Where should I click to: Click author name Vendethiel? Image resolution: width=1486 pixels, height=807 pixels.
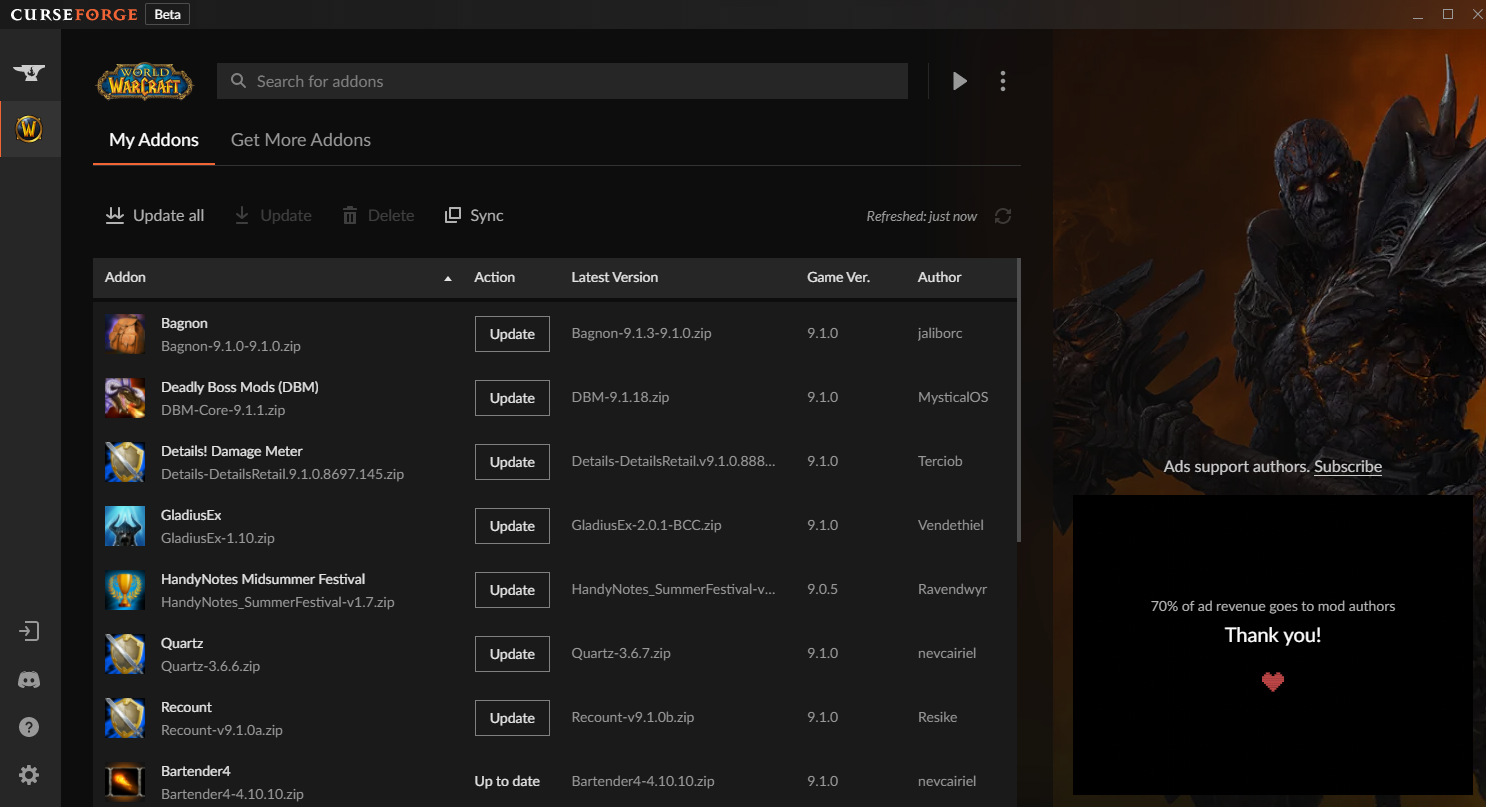coord(951,525)
